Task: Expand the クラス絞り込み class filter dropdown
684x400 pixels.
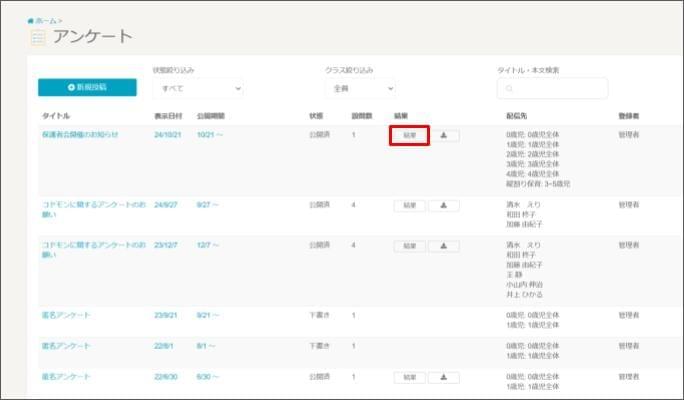Action: pyautogui.click(x=360, y=88)
